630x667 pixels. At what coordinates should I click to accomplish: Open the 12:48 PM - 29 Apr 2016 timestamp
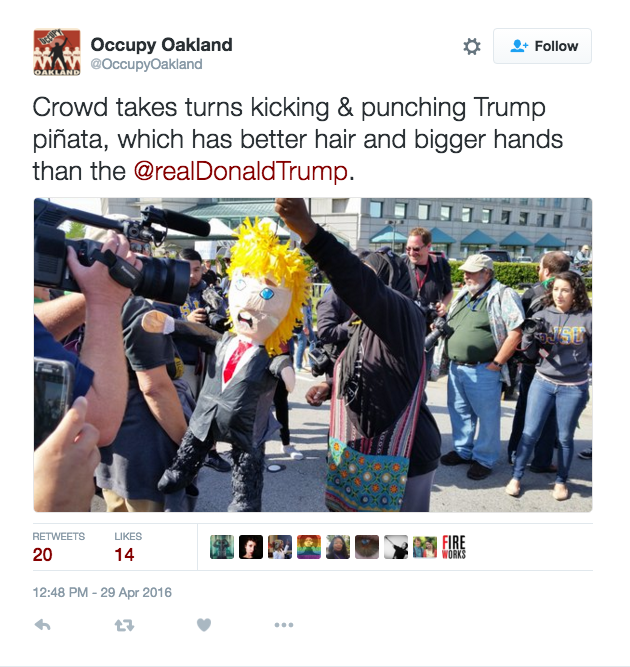(x=102, y=593)
